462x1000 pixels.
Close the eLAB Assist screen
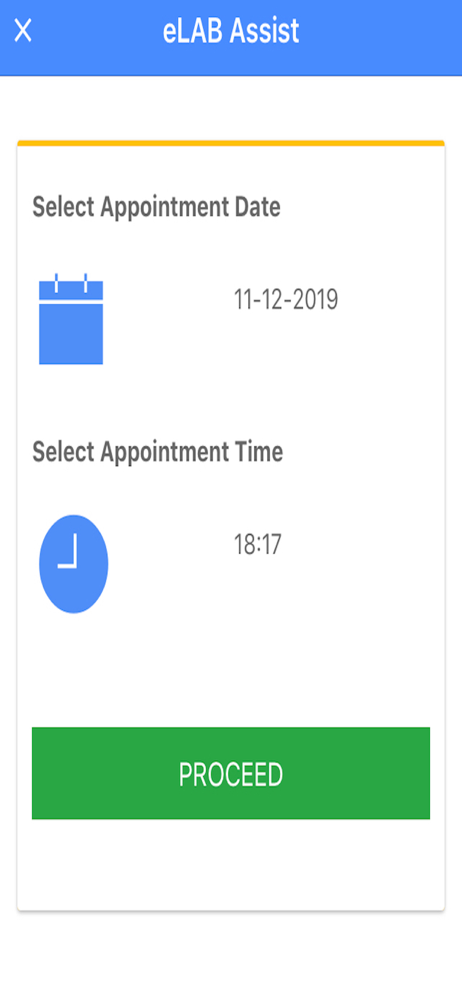tap(23, 31)
